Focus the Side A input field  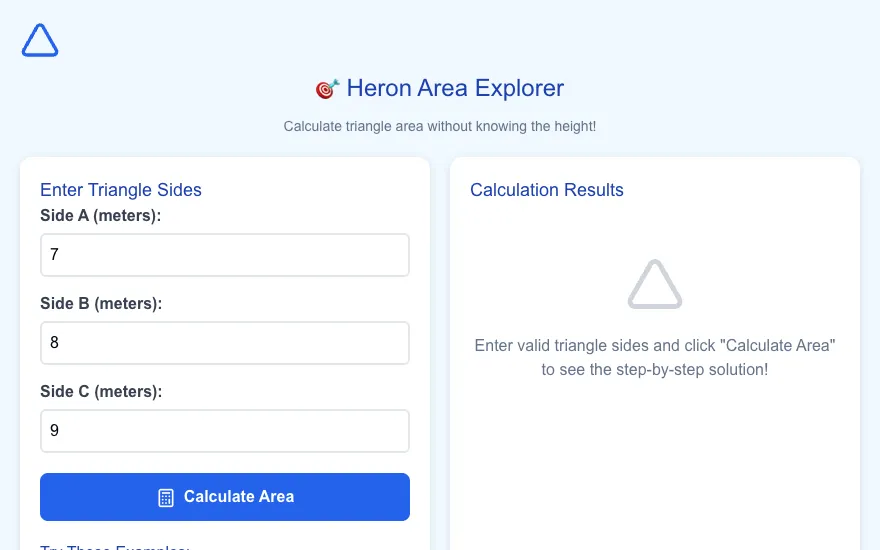(x=224, y=255)
